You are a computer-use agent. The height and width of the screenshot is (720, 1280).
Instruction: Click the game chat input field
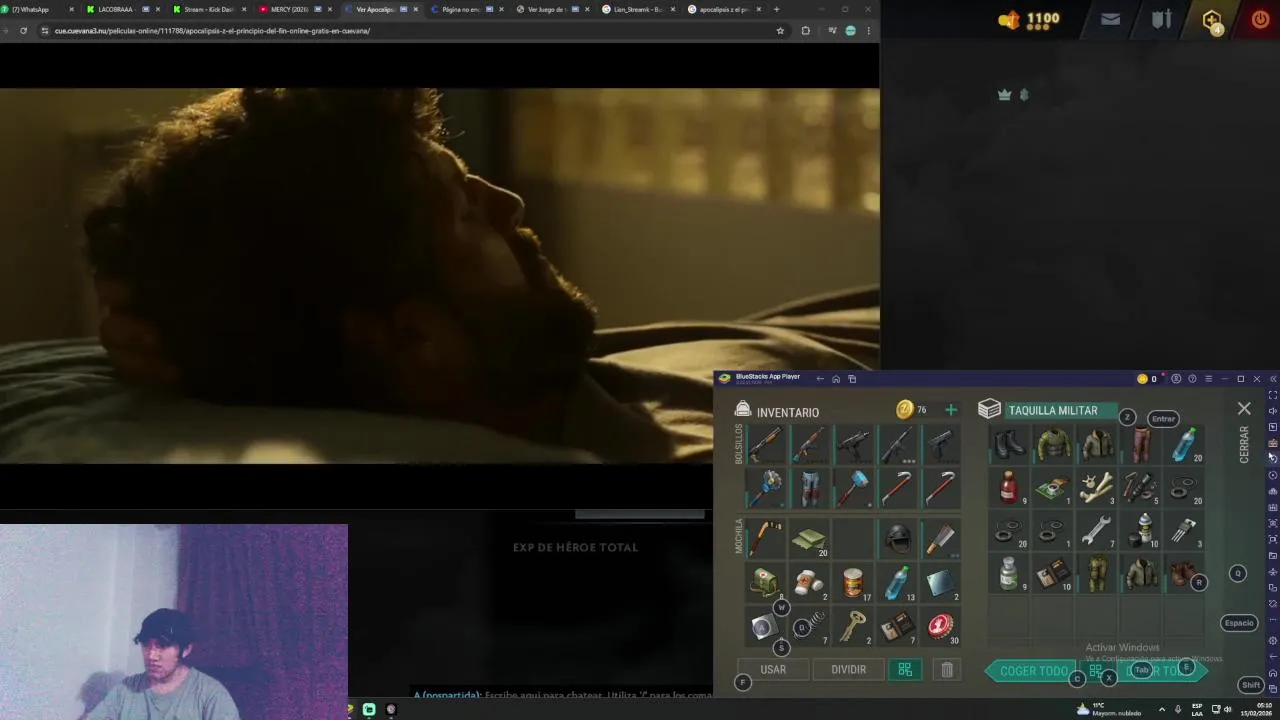click(x=563, y=695)
